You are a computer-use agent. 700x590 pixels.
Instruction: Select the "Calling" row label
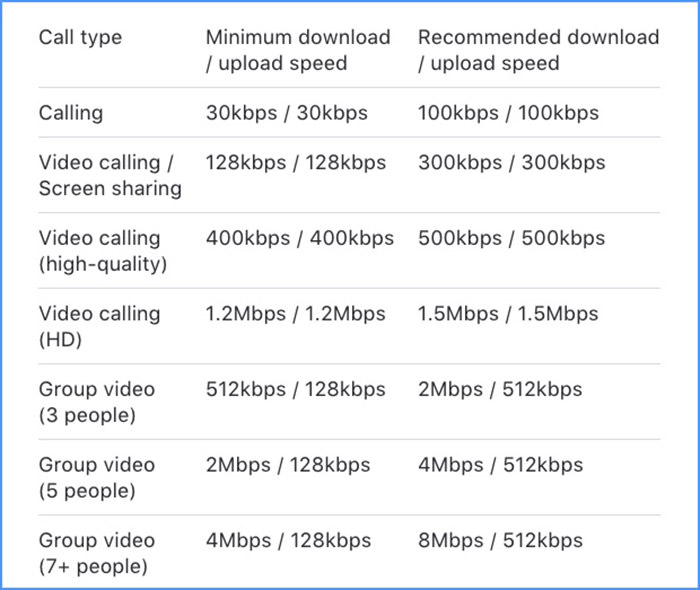tap(71, 113)
